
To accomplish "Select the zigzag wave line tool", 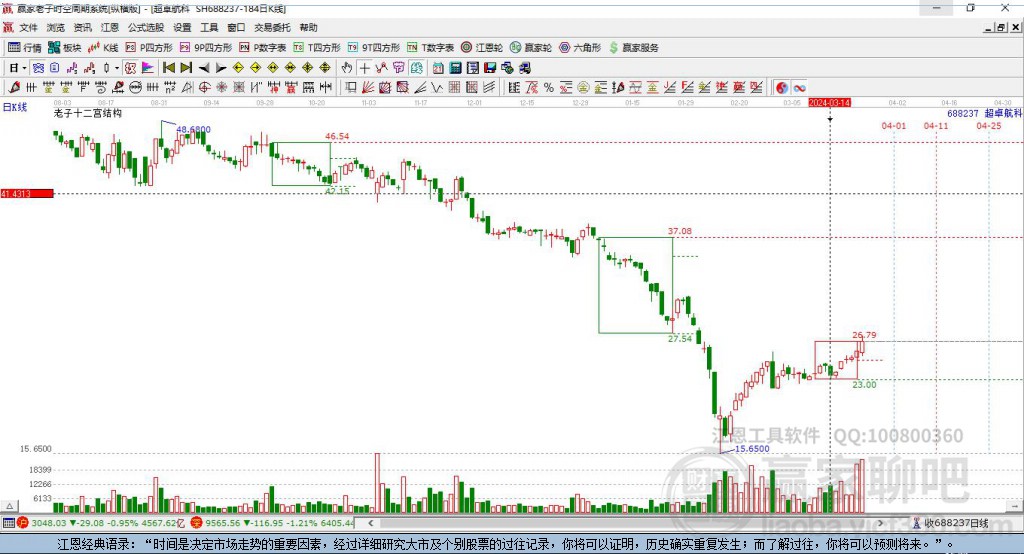I will tap(436, 88).
